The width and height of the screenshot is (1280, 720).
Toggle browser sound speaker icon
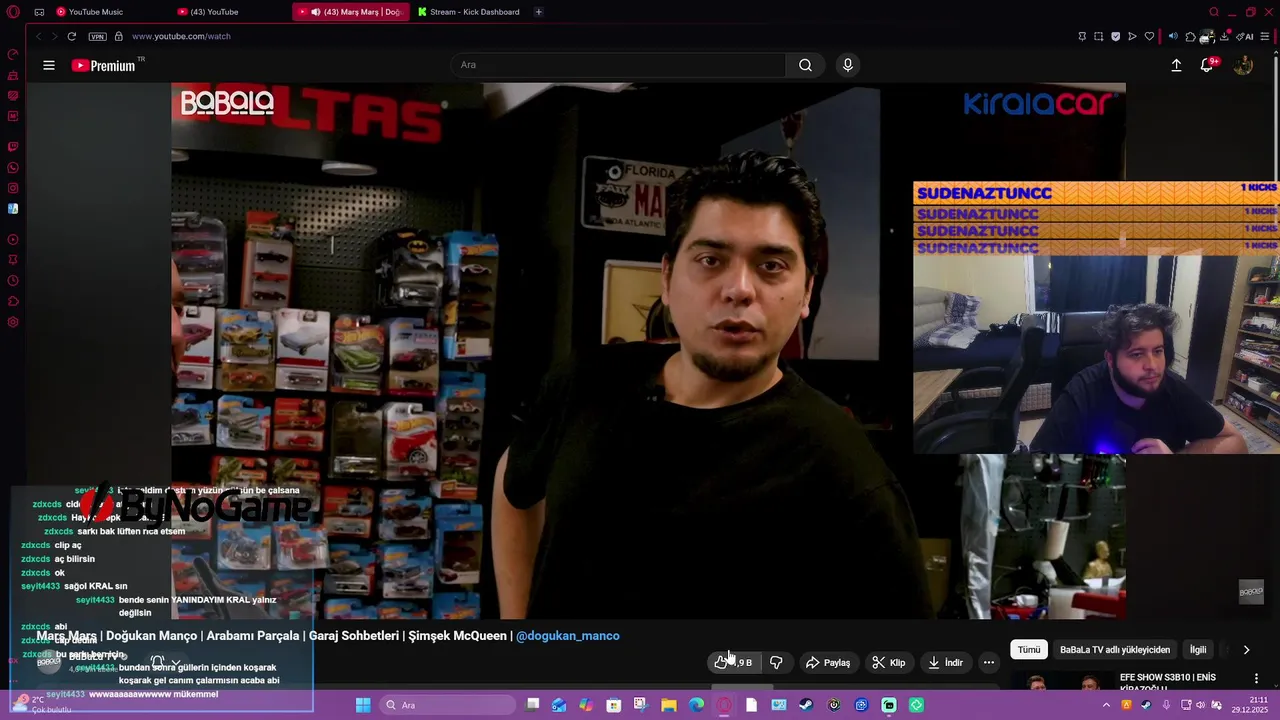click(1173, 36)
